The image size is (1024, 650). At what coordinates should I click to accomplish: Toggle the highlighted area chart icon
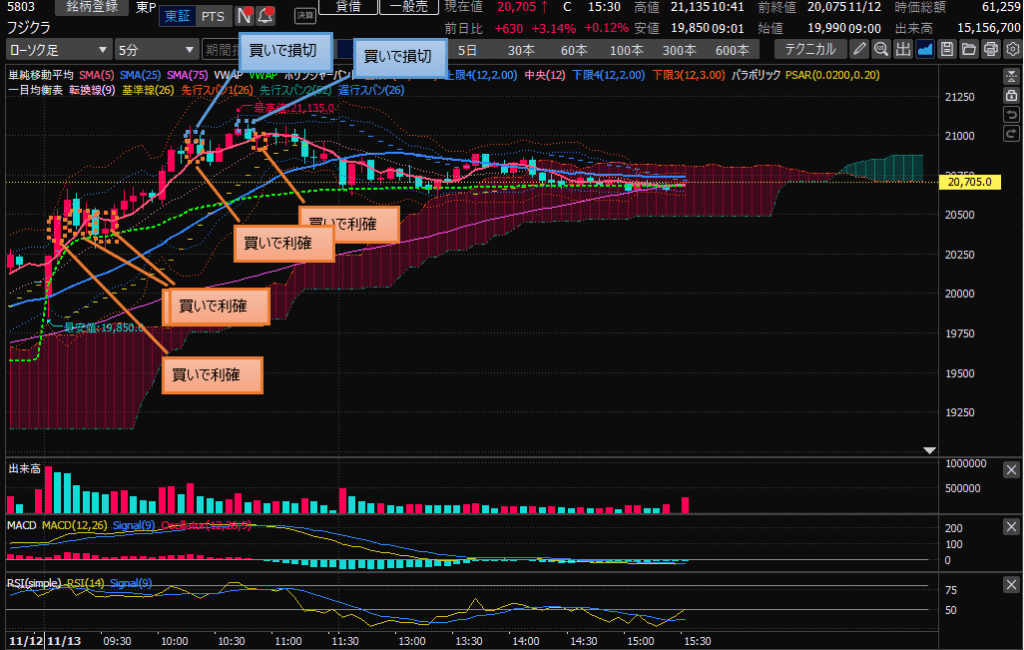pos(925,49)
